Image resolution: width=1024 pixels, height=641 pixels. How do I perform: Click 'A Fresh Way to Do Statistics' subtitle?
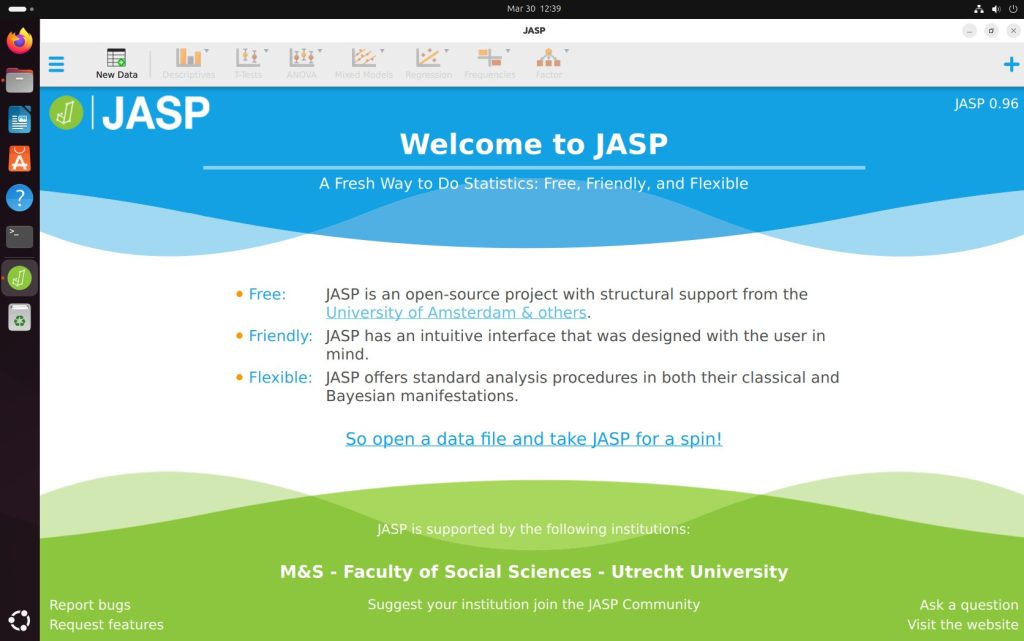click(x=534, y=184)
